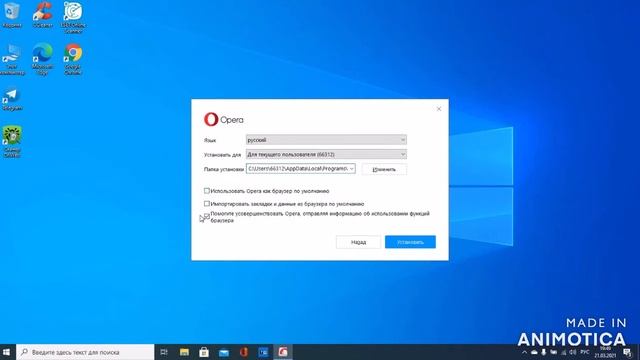Open File Explorer from the taskbar
Viewport: 640px width, 360px height.
[184, 352]
